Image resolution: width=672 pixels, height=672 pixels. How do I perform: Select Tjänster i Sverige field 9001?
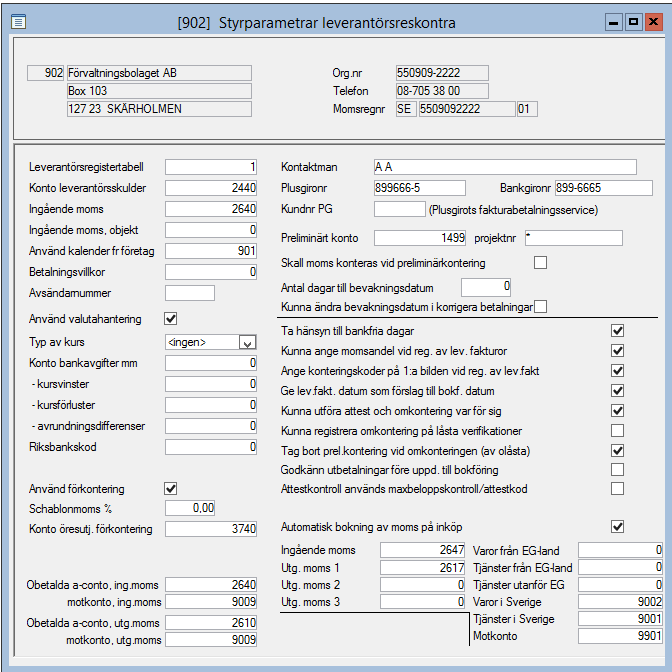[x=621, y=618]
